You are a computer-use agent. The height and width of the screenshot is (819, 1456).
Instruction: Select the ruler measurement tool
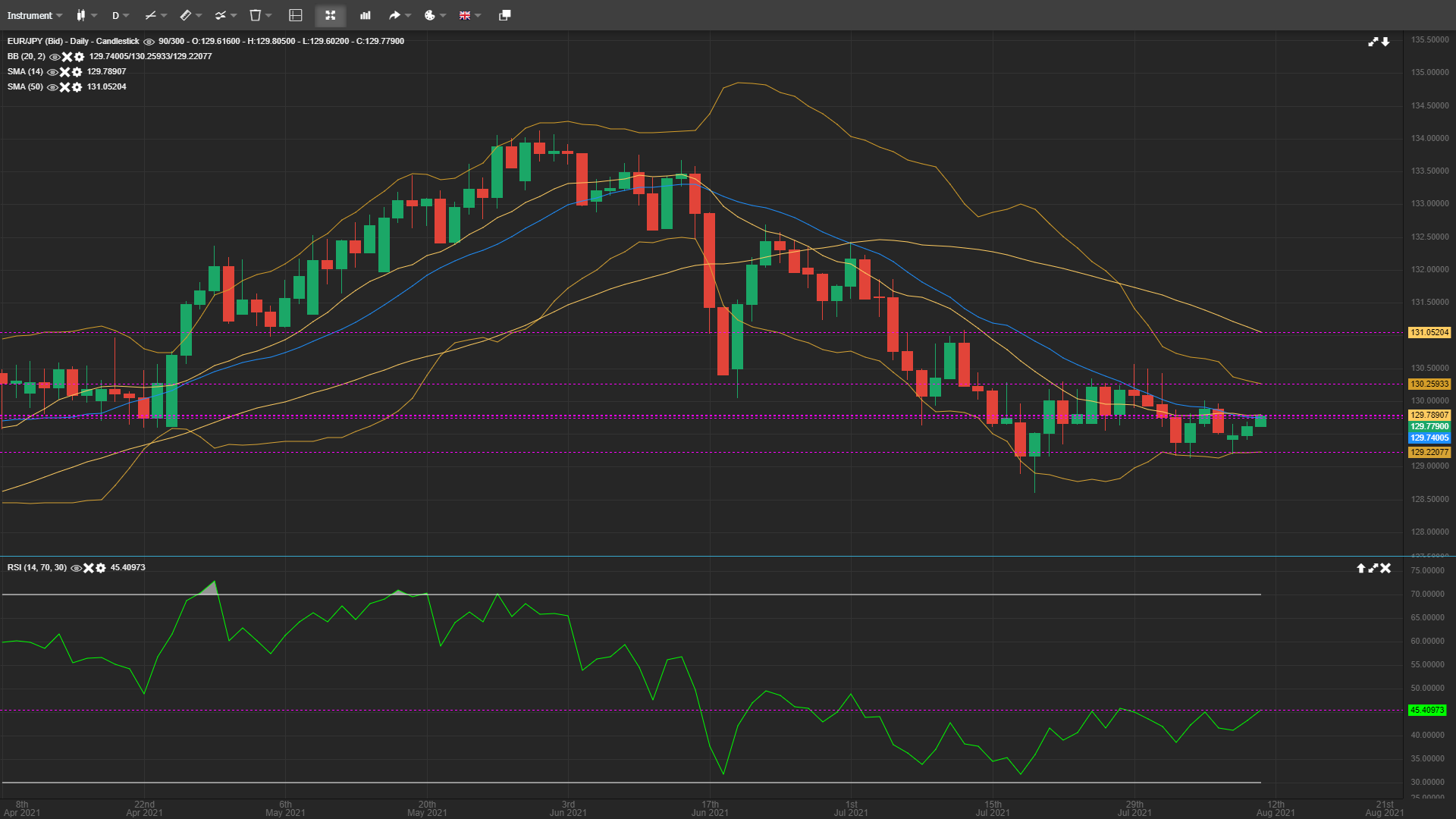tap(186, 15)
